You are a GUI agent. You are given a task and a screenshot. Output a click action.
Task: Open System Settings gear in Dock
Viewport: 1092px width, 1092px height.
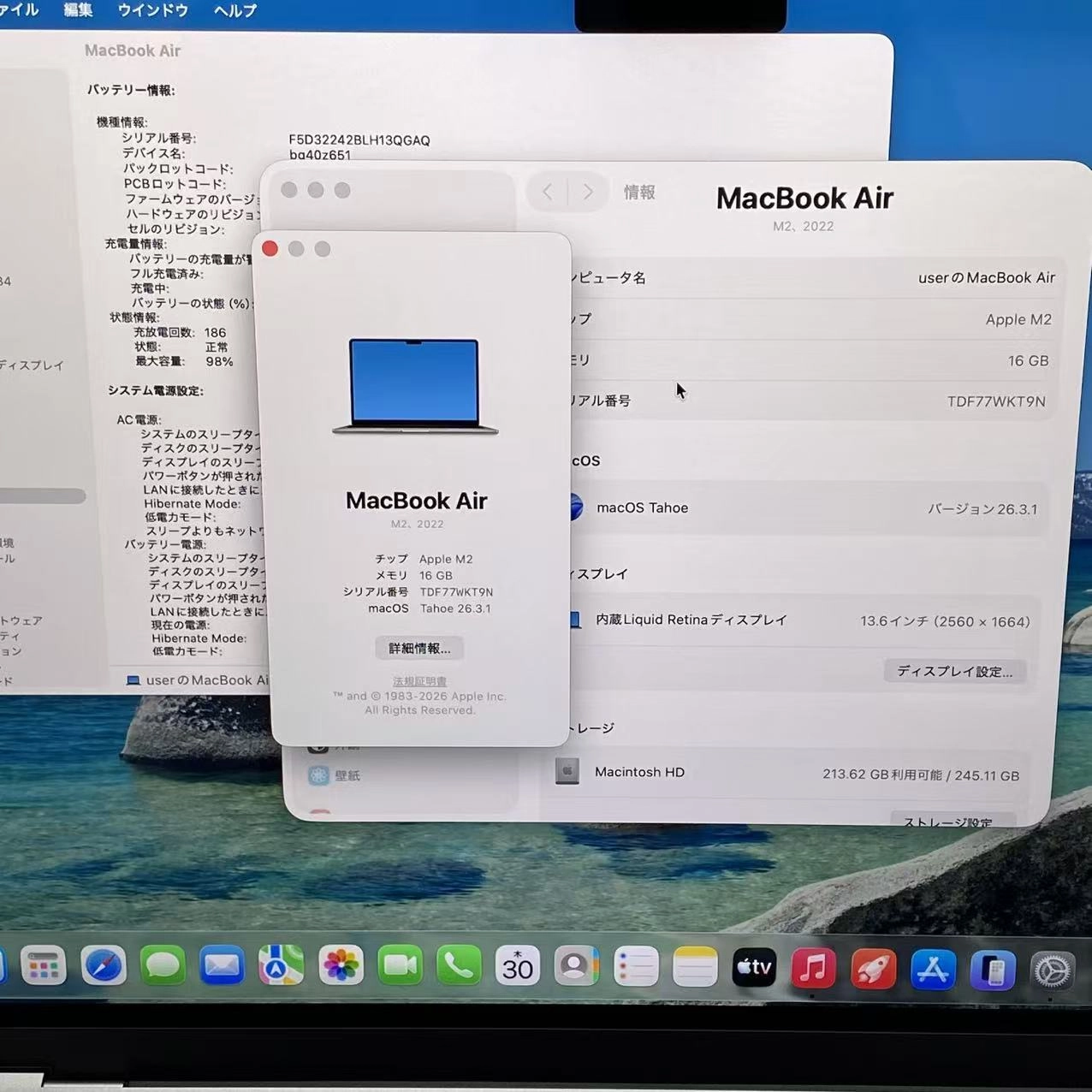pyautogui.click(x=1052, y=972)
